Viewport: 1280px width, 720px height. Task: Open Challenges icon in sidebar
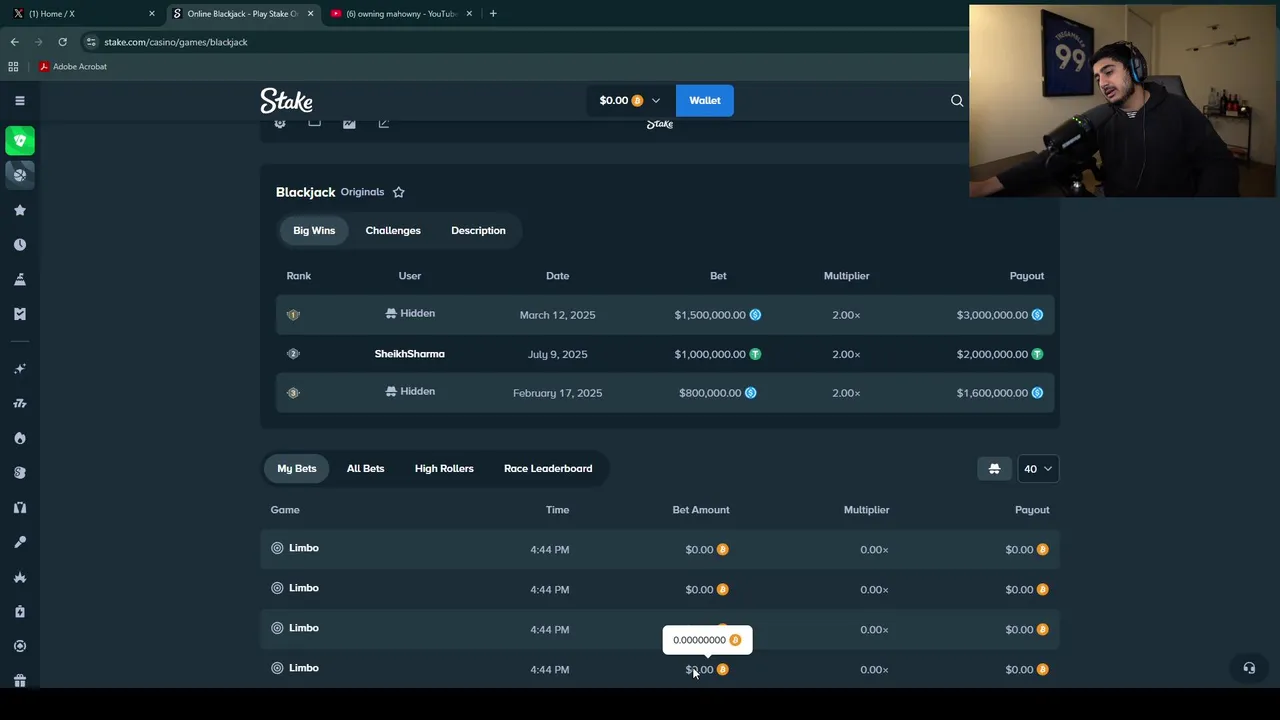click(19, 279)
